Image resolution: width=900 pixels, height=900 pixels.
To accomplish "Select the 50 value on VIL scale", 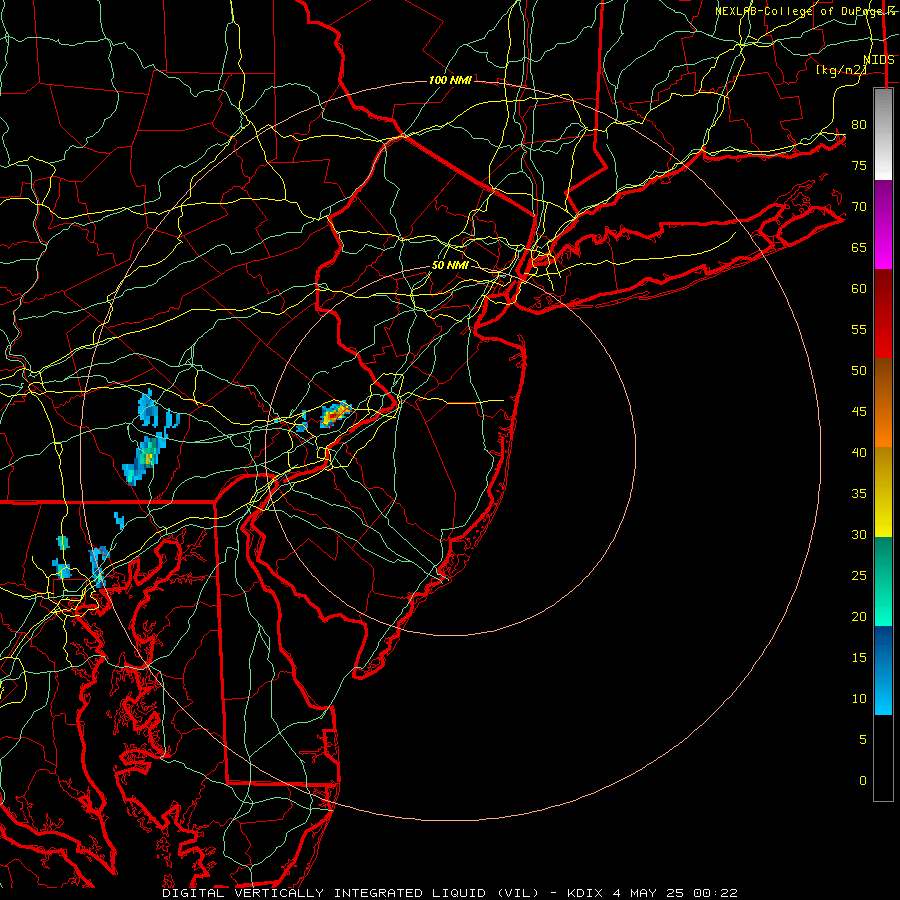I will 859,370.
